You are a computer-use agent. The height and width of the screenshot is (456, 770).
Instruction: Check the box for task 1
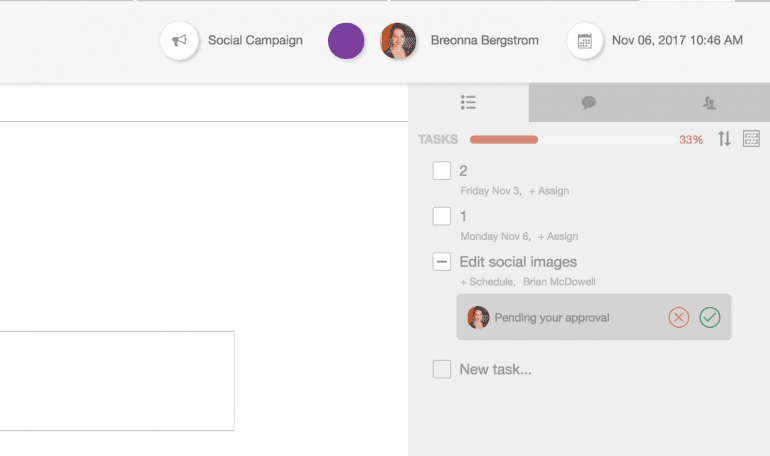point(442,216)
